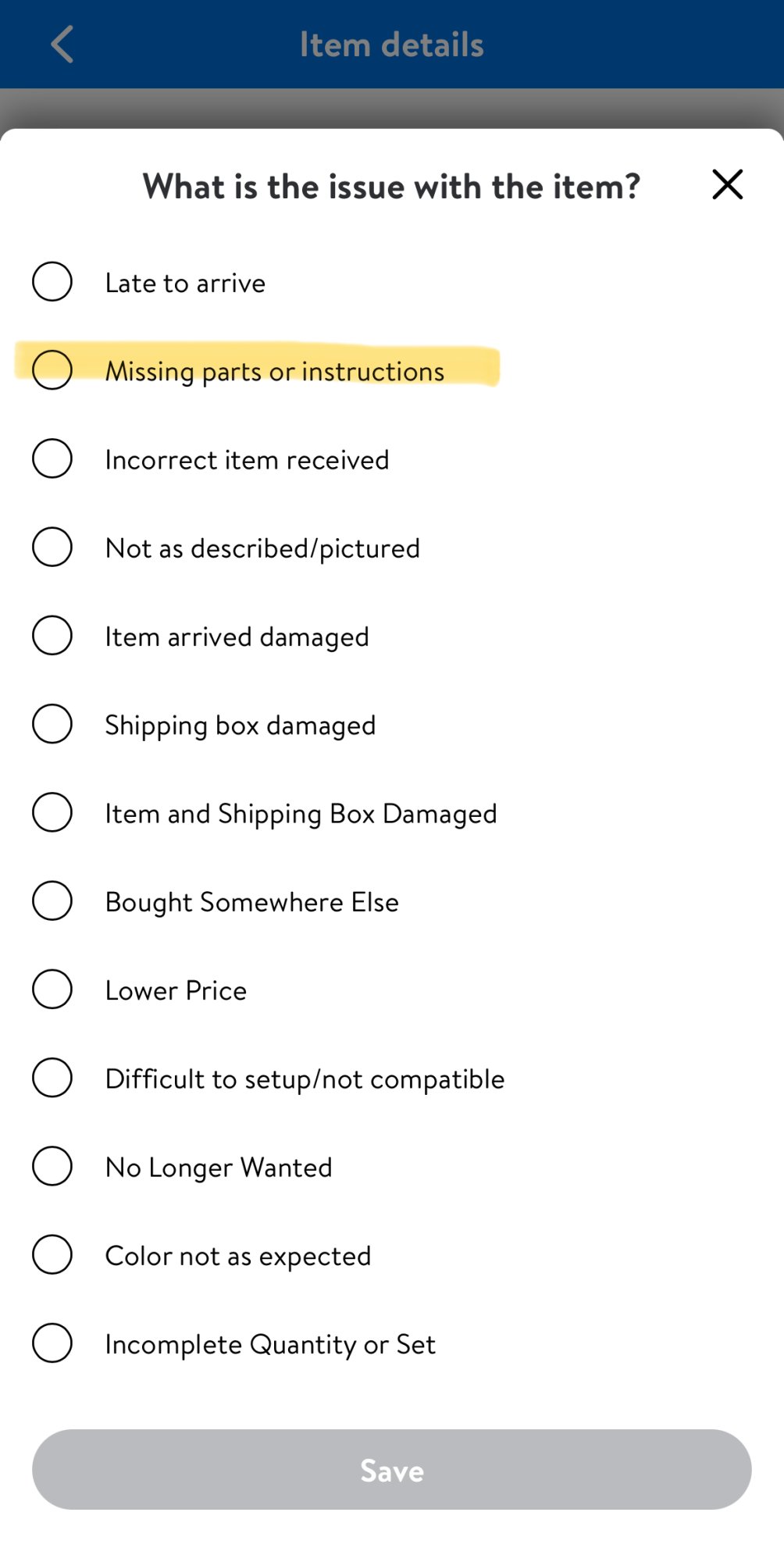
Task: Tap the Item details header title
Action: click(x=392, y=45)
